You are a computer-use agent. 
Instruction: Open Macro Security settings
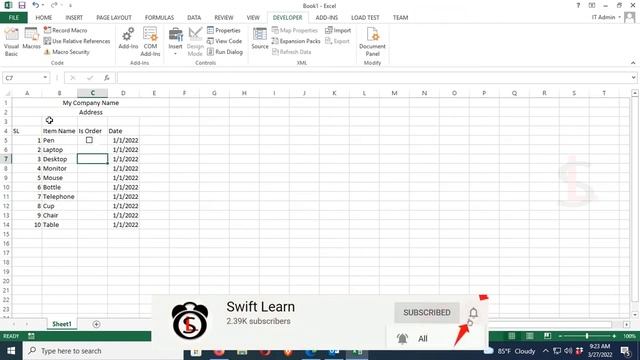click(x=67, y=52)
